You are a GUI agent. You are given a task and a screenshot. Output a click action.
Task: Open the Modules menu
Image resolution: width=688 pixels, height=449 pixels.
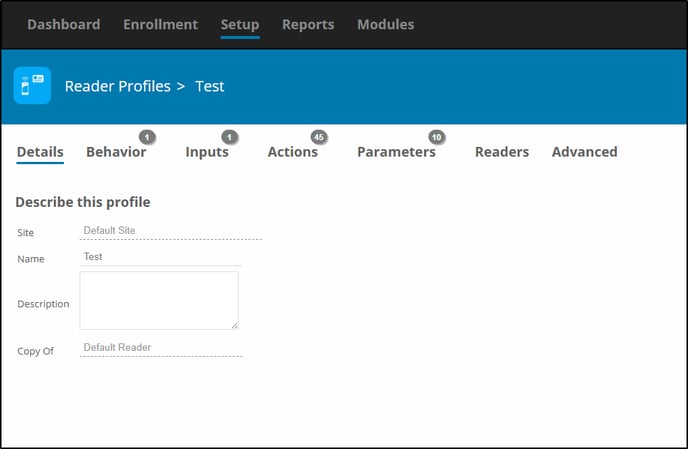coord(385,24)
